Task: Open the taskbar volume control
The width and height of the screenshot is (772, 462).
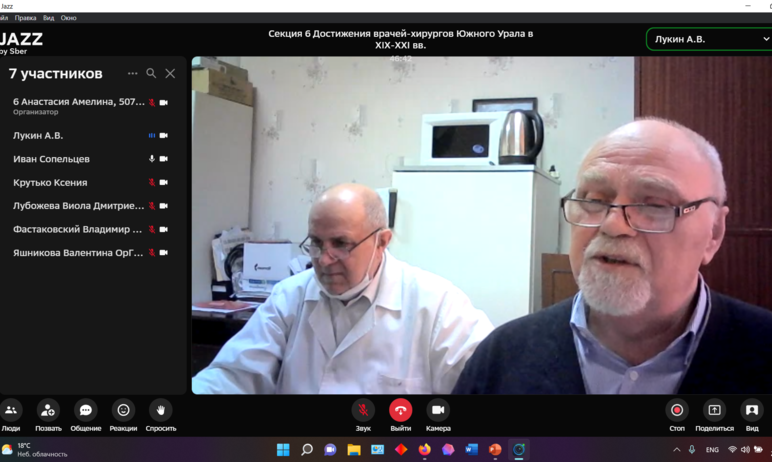Action: pos(745,449)
